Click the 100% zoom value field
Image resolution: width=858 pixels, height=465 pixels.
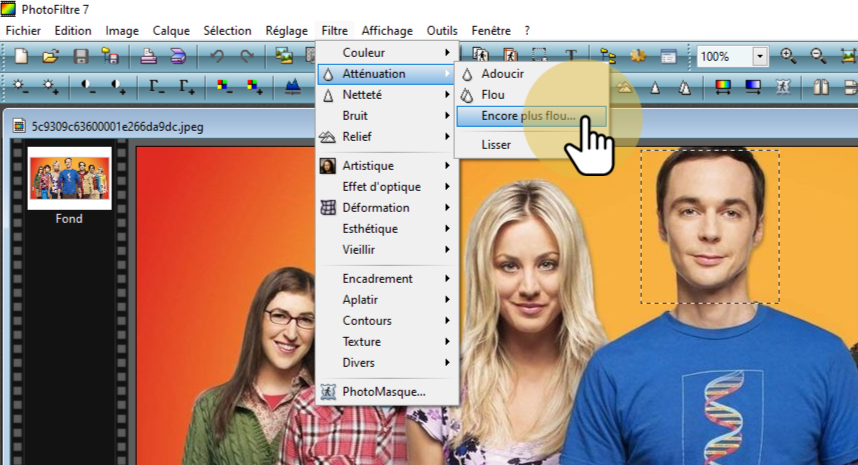pos(724,56)
